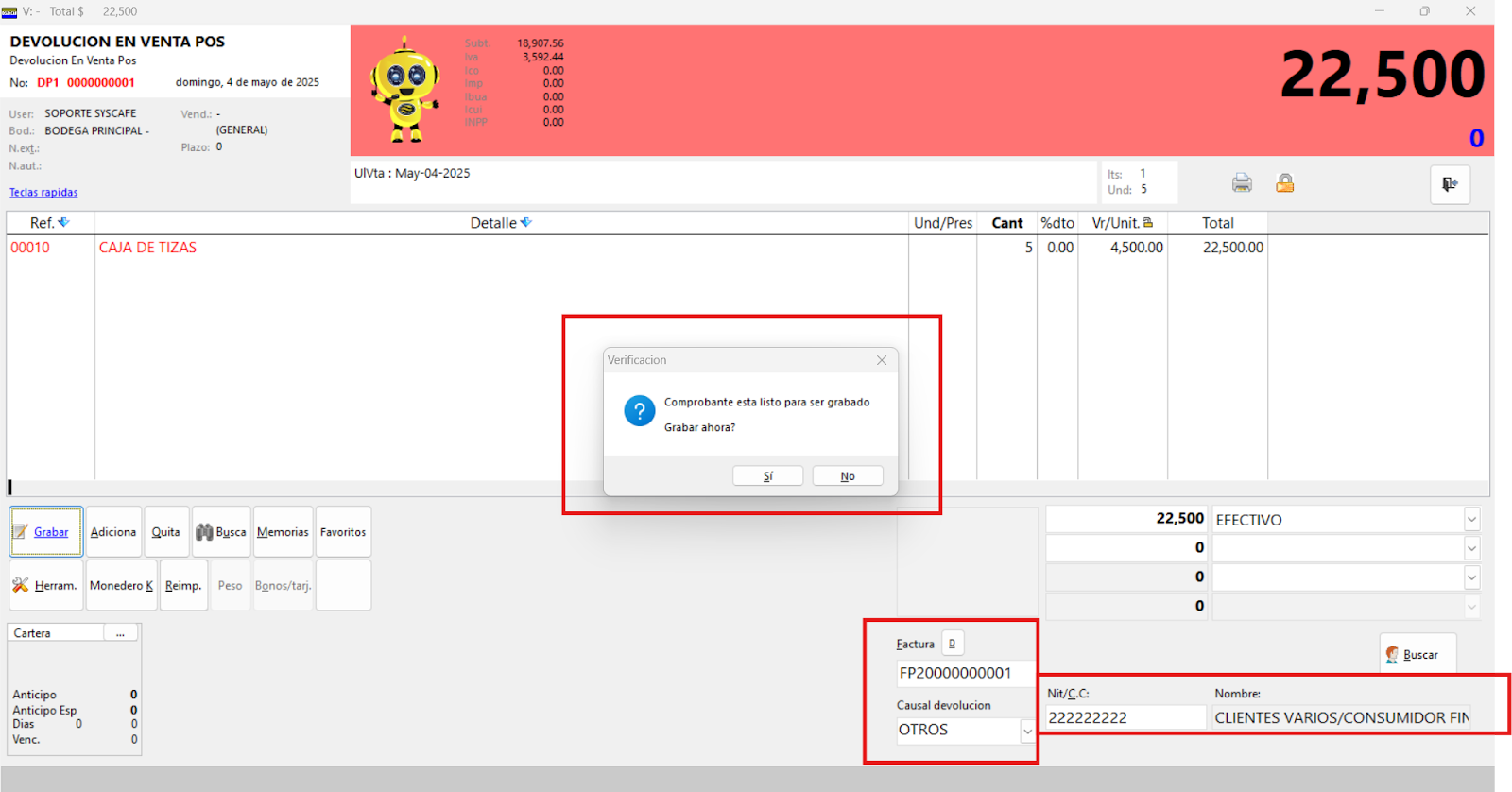
Task: Click the Cartera ellipsis button
Action: point(120,633)
